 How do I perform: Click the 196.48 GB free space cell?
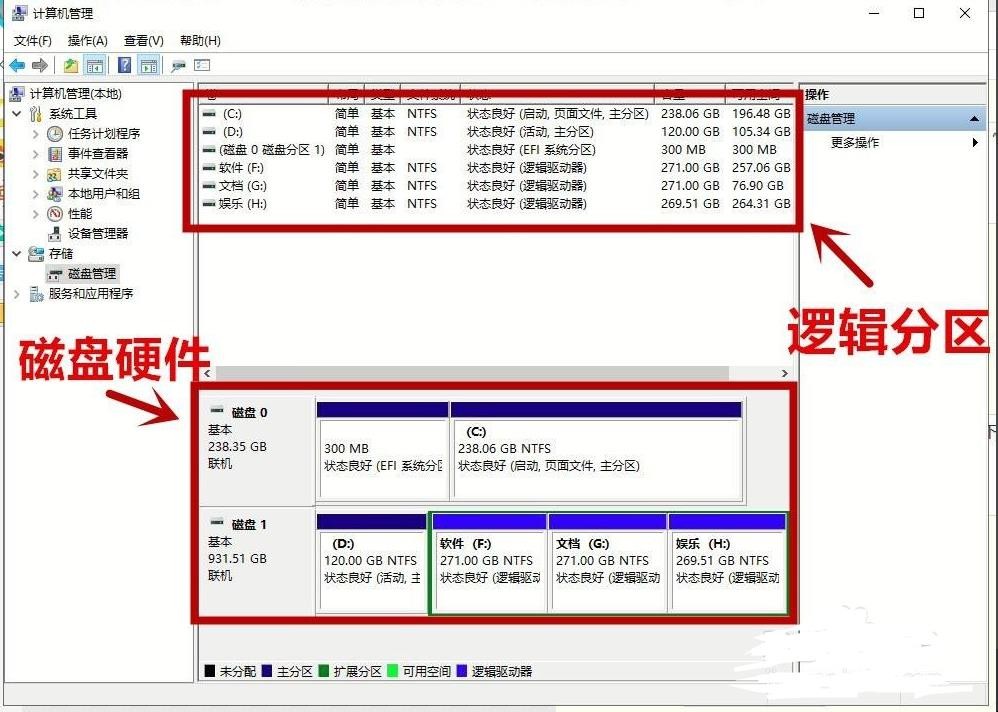[761, 114]
